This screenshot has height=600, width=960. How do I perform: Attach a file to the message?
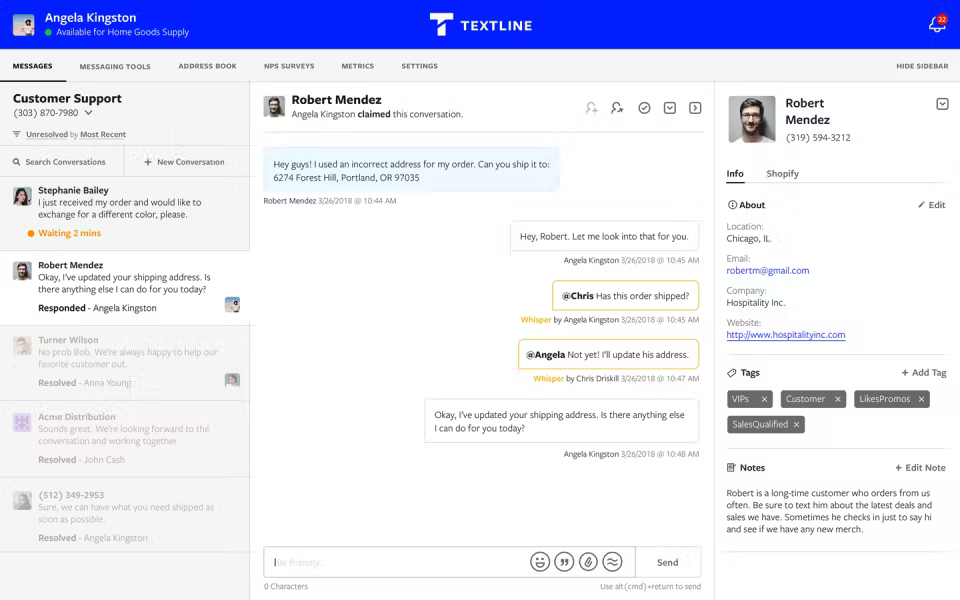click(x=588, y=562)
